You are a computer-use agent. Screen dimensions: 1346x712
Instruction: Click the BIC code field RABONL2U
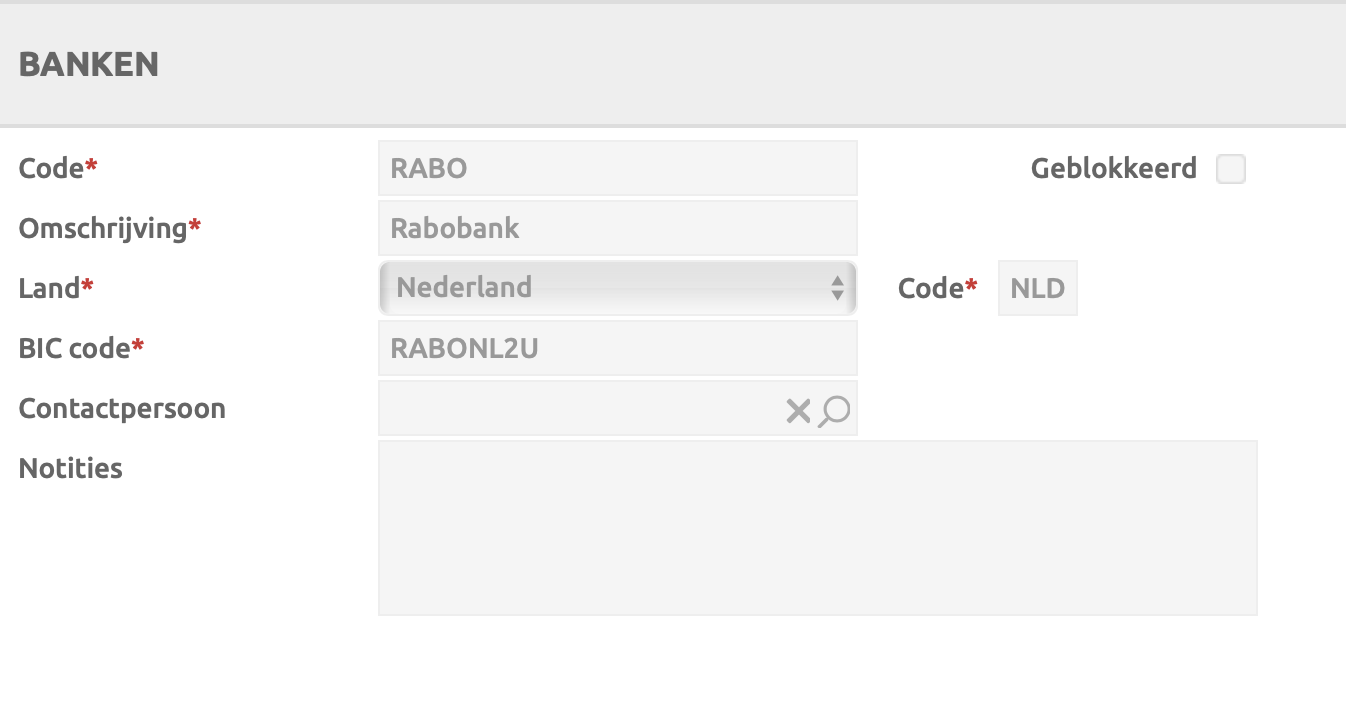click(x=617, y=348)
